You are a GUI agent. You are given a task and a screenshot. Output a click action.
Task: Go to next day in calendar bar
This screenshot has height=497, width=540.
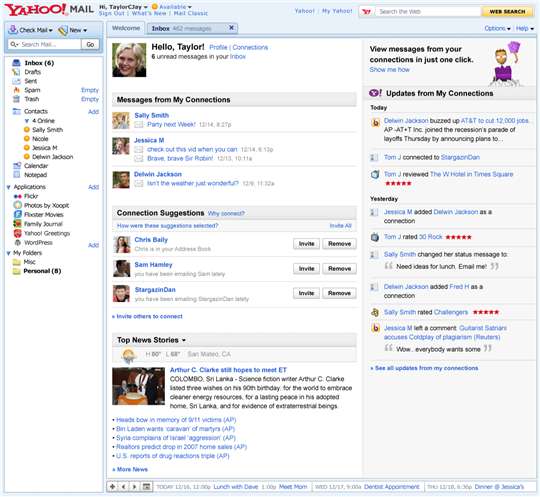point(135,486)
